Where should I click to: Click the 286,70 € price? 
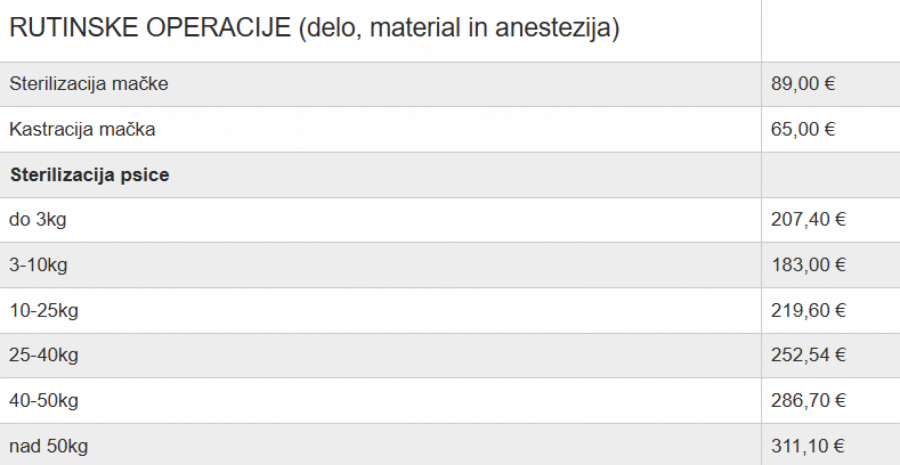tap(808, 400)
